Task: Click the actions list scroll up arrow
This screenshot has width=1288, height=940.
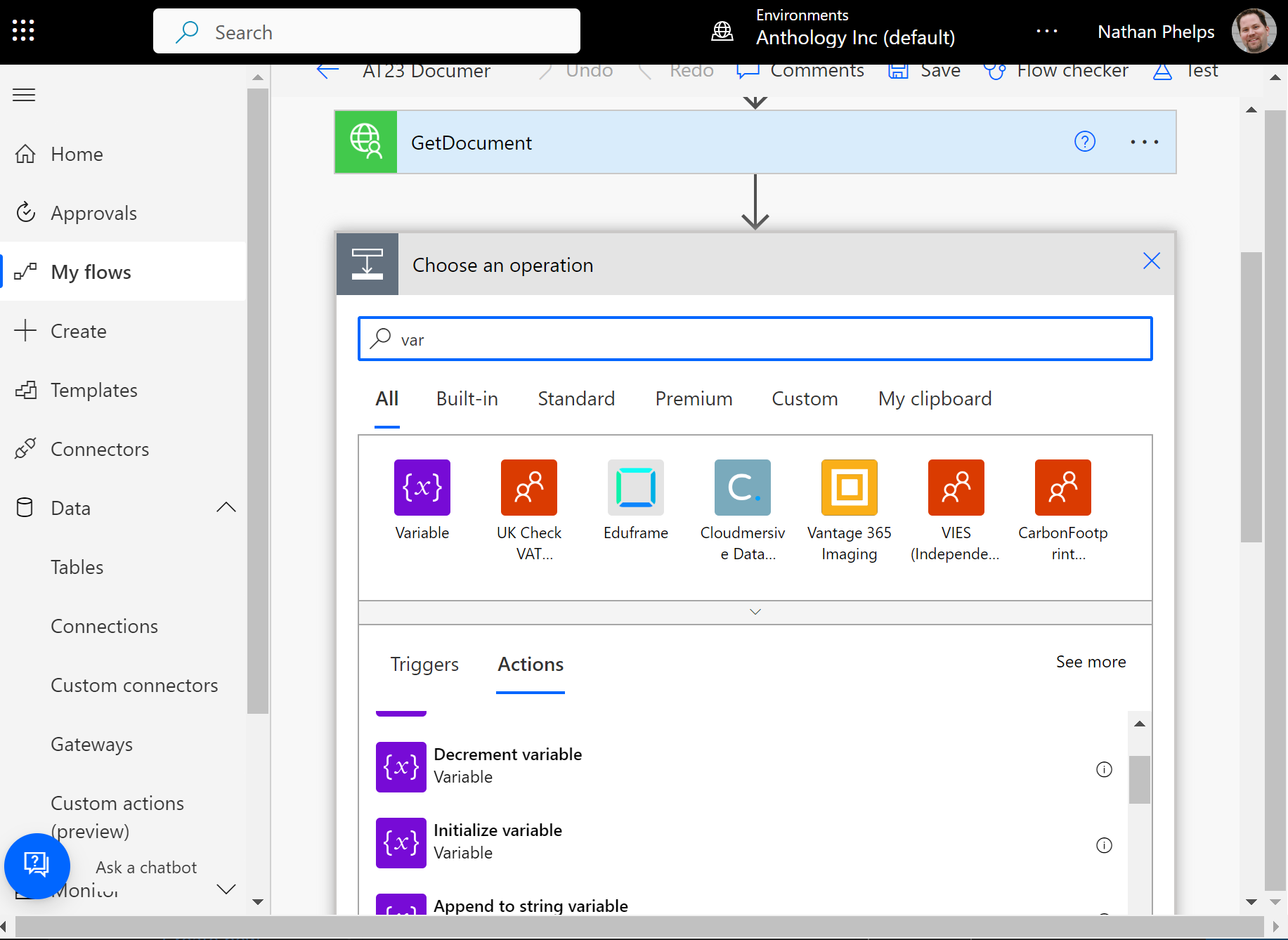Action: click(1139, 724)
